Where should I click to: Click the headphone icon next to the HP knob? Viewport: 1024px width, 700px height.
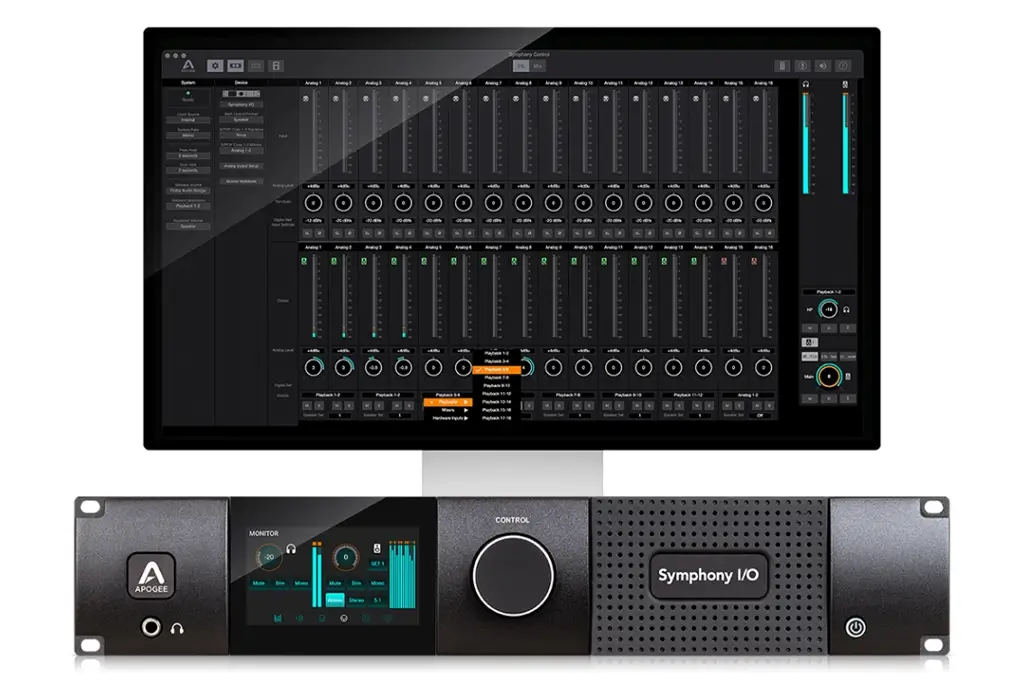(x=846, y=311)
